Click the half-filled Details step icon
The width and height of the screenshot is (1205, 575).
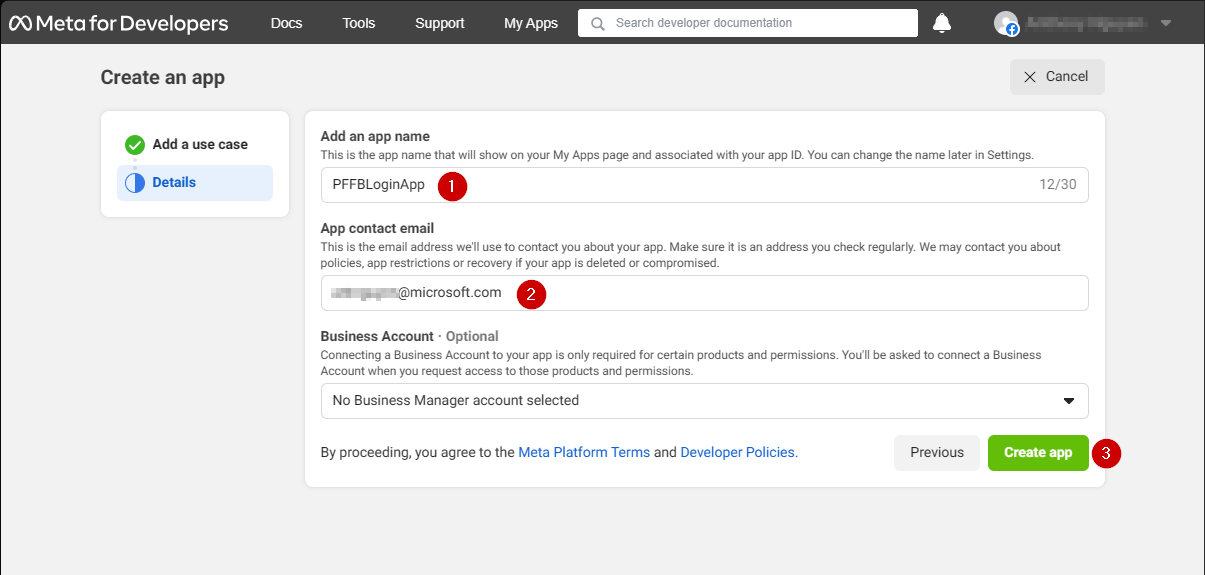pos(135,183)
